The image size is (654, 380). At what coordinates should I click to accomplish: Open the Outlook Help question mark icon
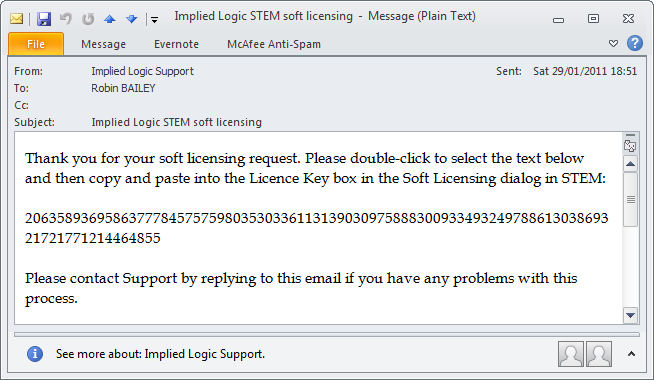(635, 43)
